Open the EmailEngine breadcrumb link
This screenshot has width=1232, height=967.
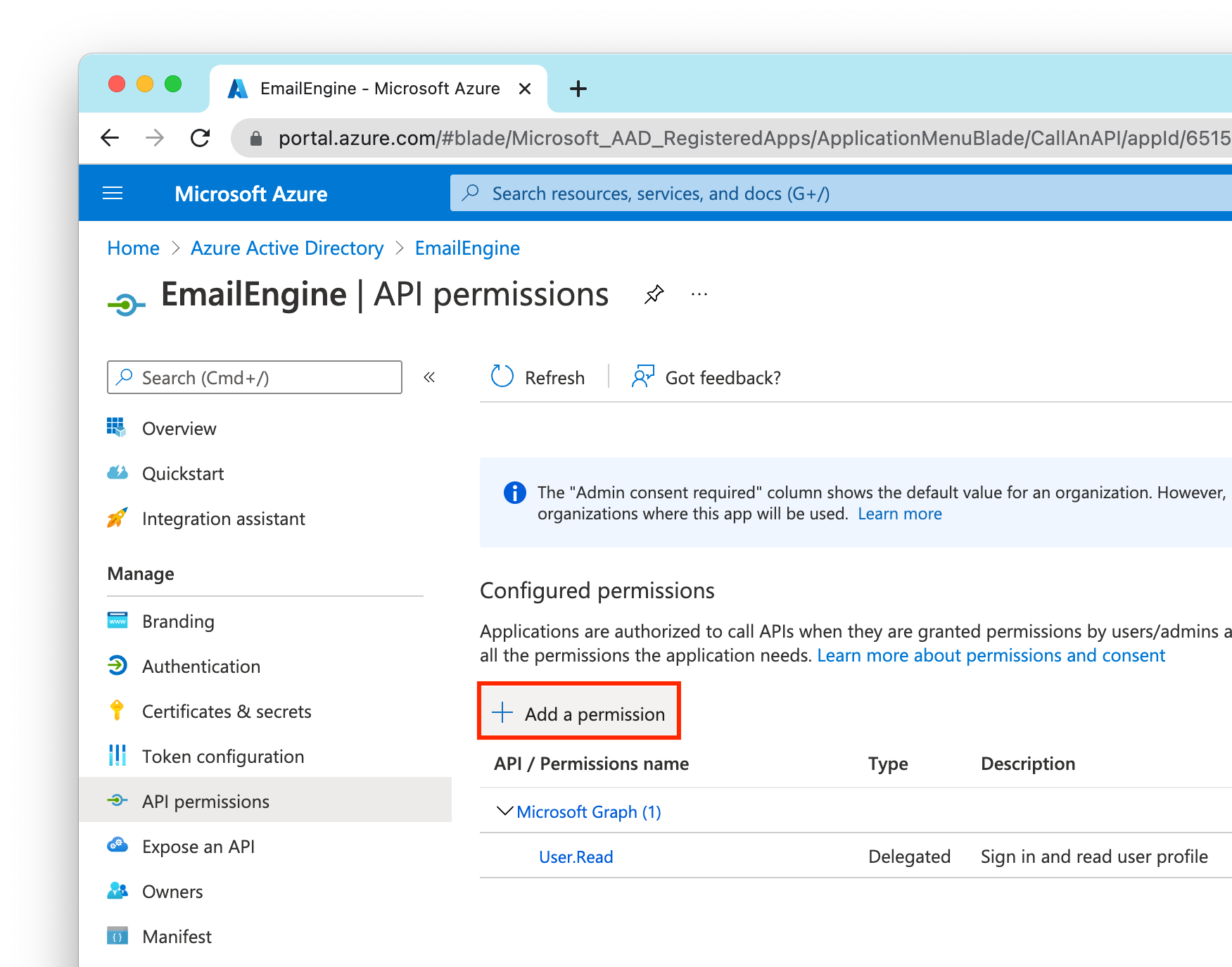tap(467, 248)
